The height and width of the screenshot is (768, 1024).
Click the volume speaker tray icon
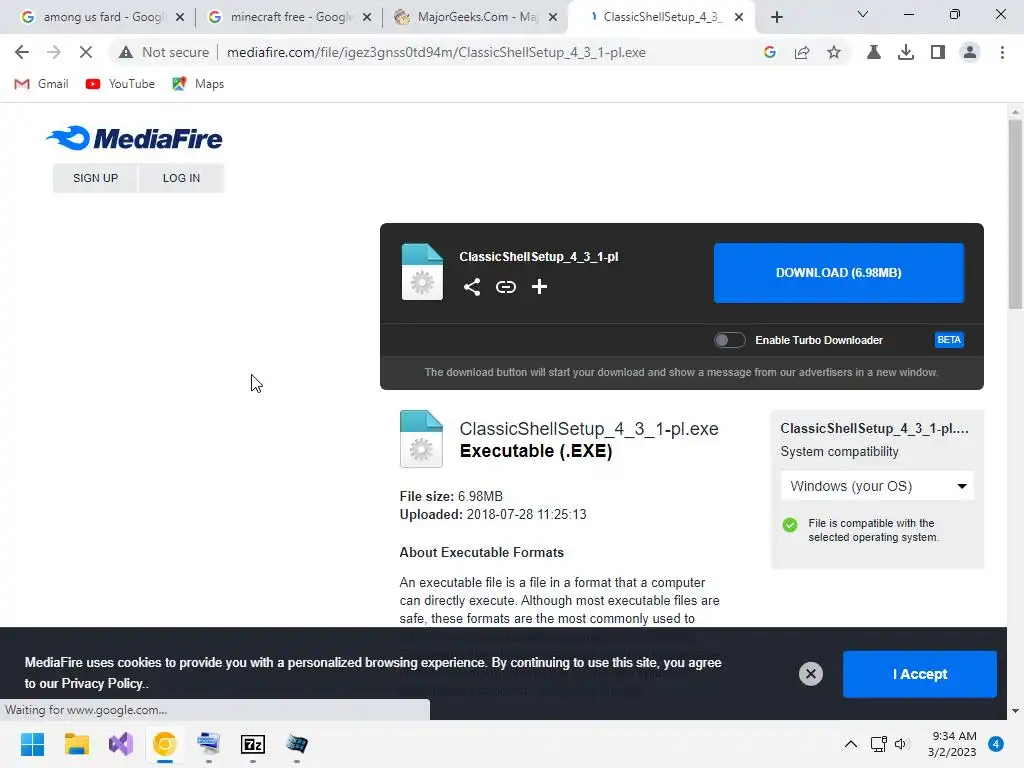coord(902,744)
